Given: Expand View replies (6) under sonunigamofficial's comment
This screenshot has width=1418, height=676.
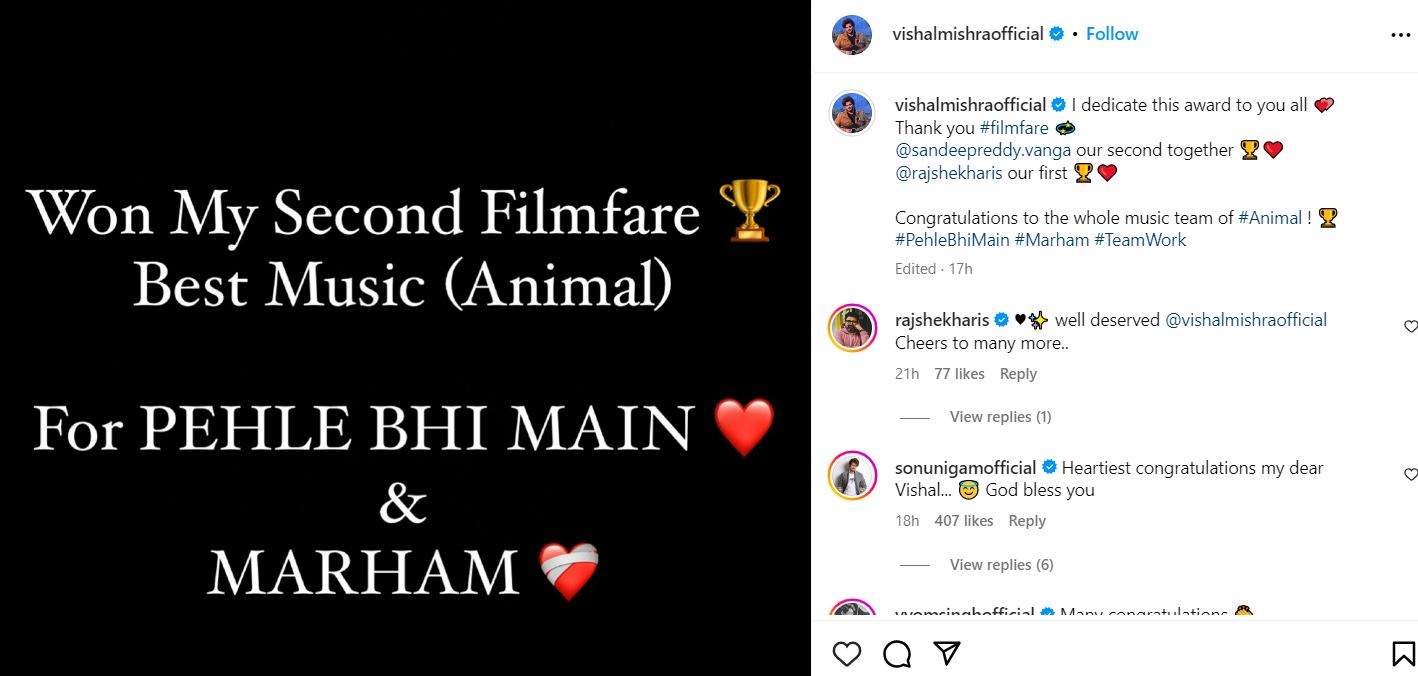Looking at the screenshot, I should tap(1001, 564).
